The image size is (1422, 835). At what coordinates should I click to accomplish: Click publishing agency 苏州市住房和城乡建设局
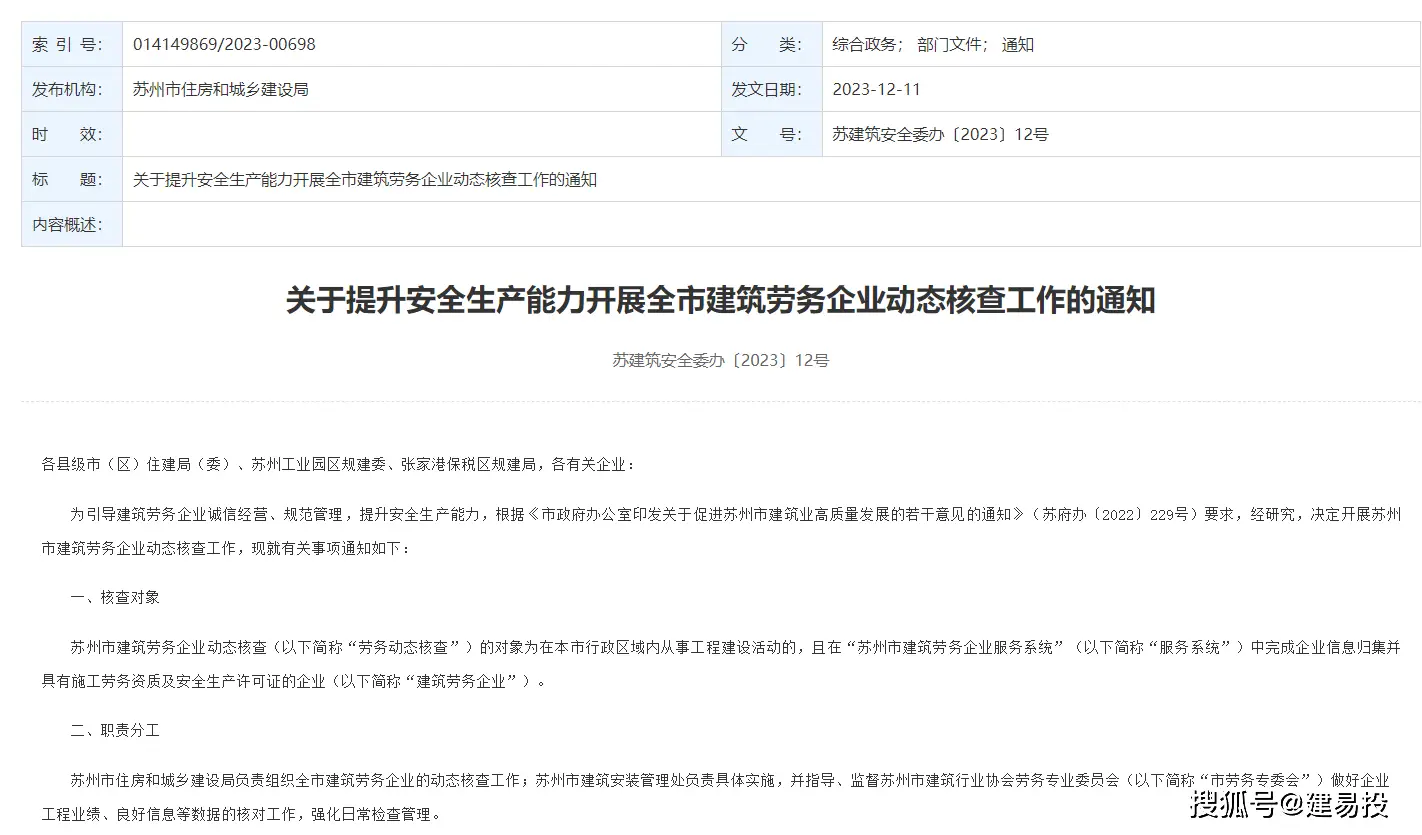pos(220,89)
